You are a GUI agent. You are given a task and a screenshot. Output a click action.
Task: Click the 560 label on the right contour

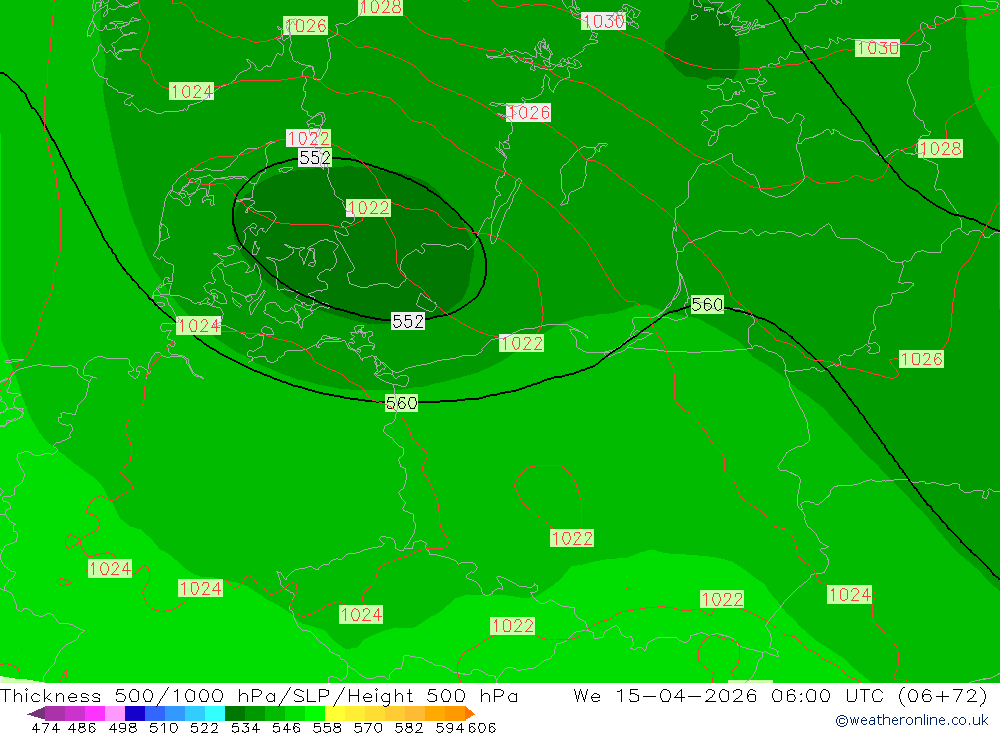pyautogui.click(x=707, y=304)
